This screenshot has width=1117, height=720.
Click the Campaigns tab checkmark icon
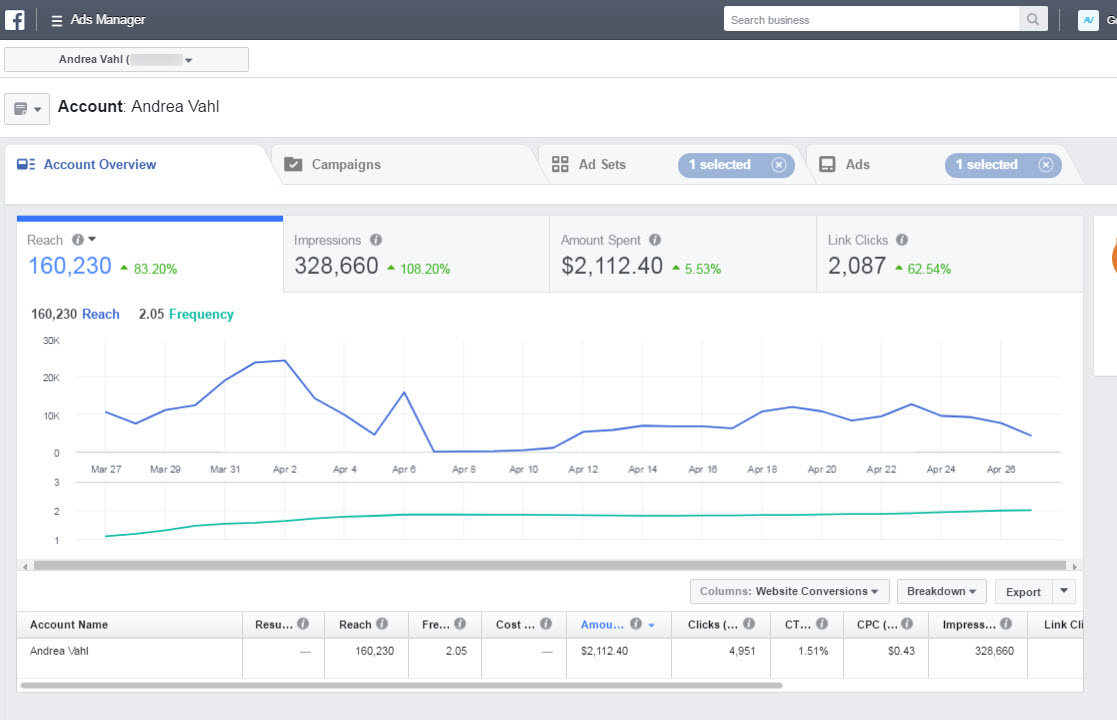tap(293, 165)
